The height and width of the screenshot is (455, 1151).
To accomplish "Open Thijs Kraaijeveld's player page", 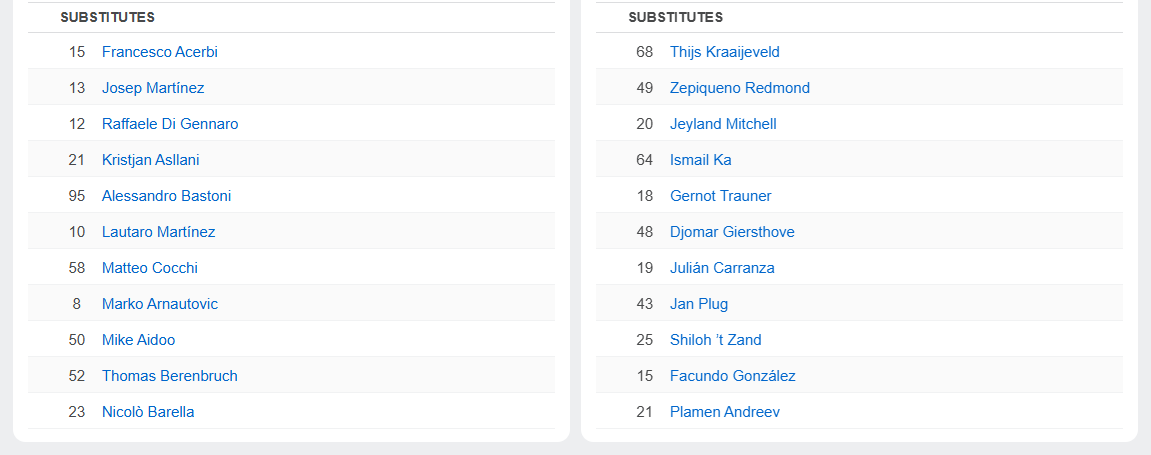I will (x=725, y=52).
